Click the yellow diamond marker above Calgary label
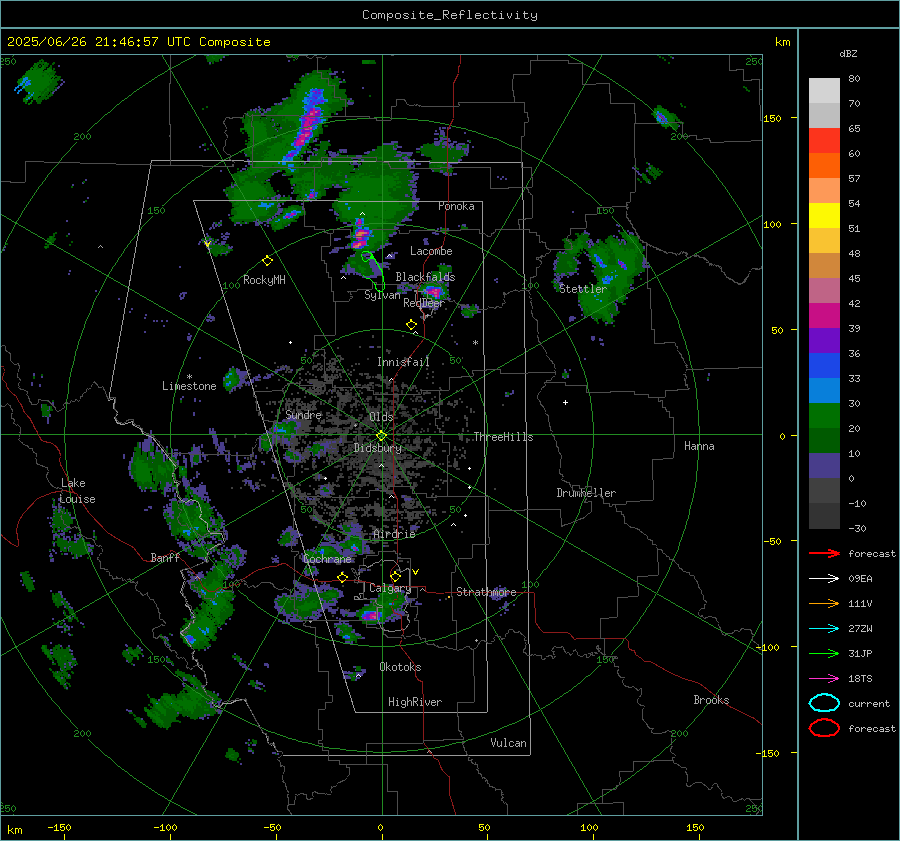This screenshot has width=900, height=841. click(x=395, y=576)
